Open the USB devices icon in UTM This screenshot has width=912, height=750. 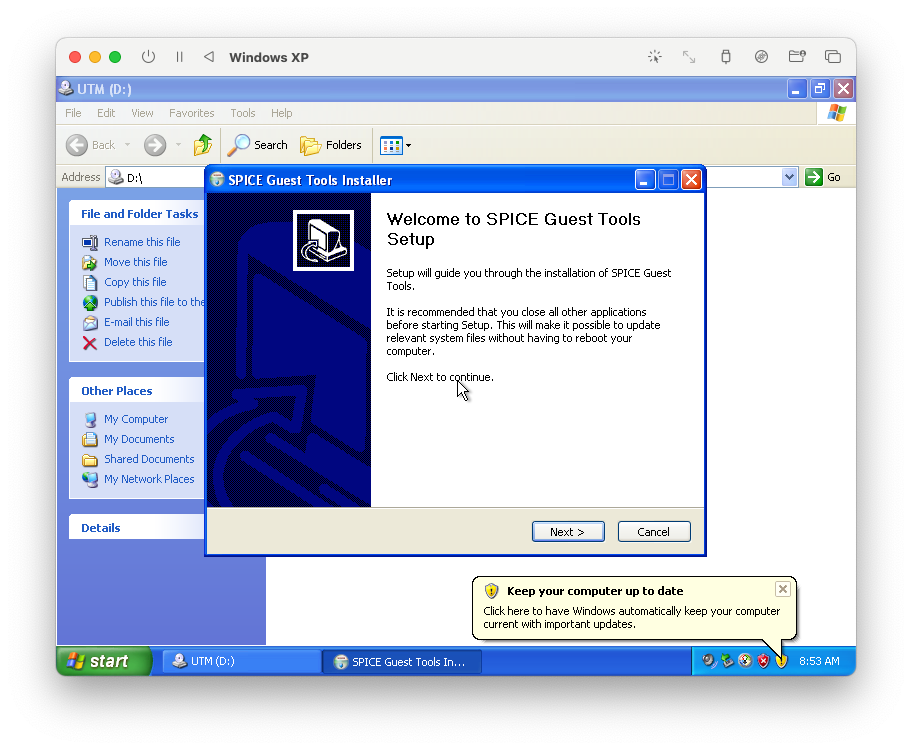click(726, 57)
